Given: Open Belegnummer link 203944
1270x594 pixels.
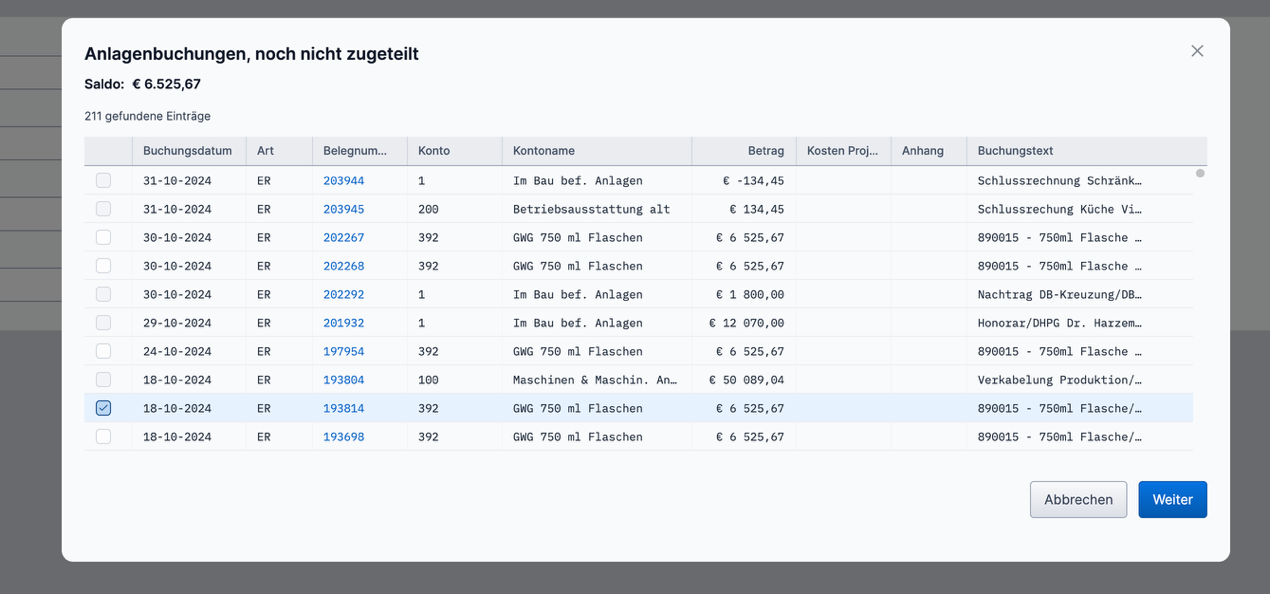Looking at the screenshot, I should point(343,181).
